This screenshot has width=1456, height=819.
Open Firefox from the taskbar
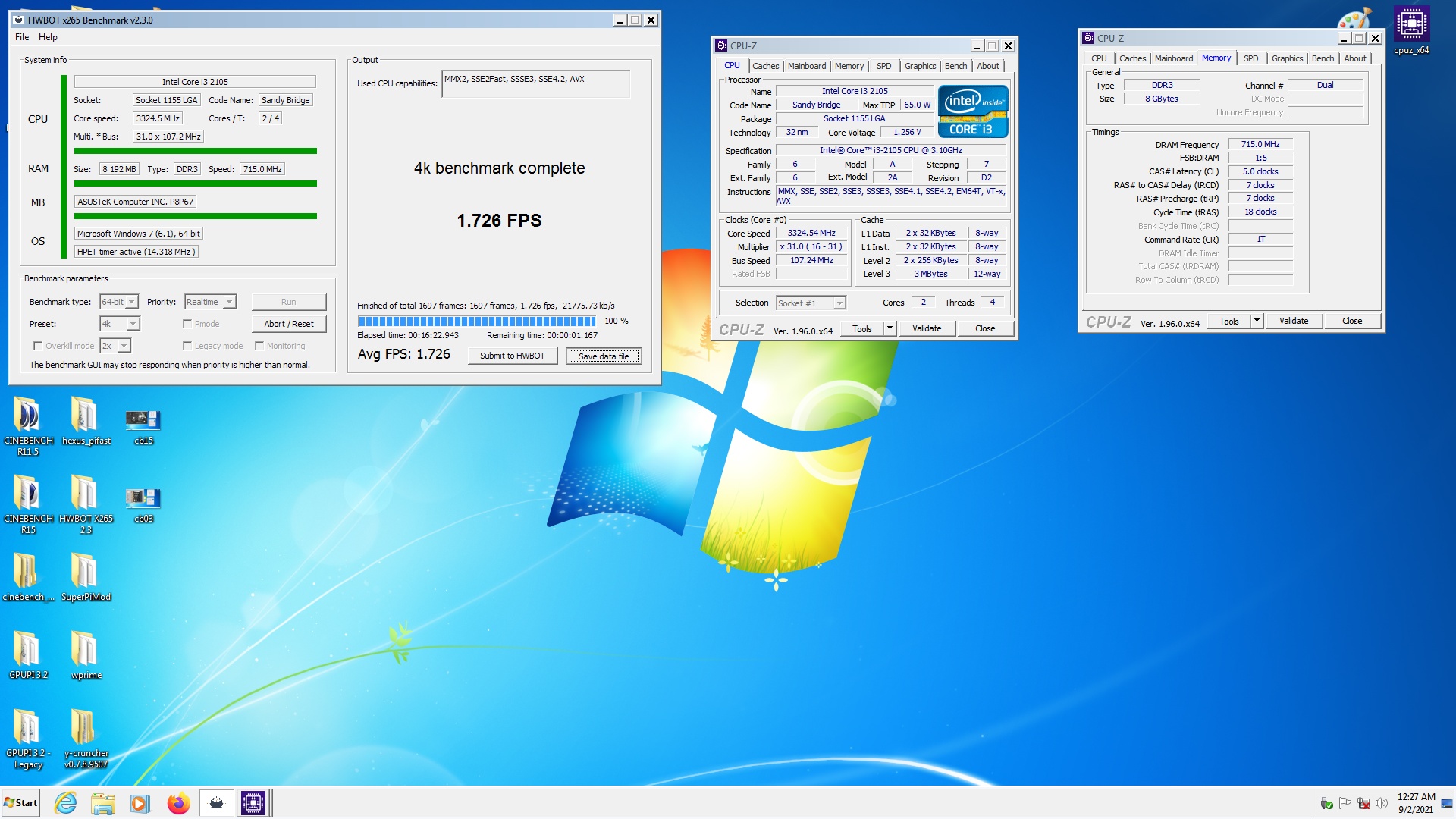178,803
